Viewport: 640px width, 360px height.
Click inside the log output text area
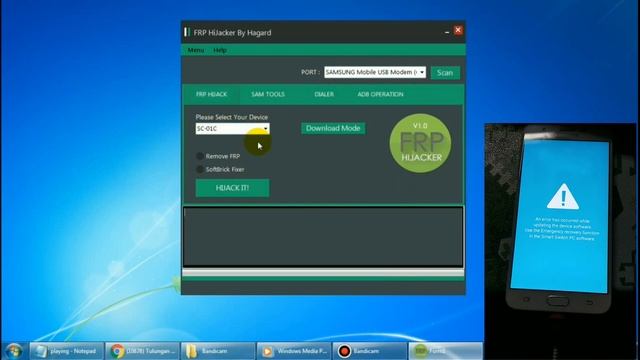tap(323, 236)
